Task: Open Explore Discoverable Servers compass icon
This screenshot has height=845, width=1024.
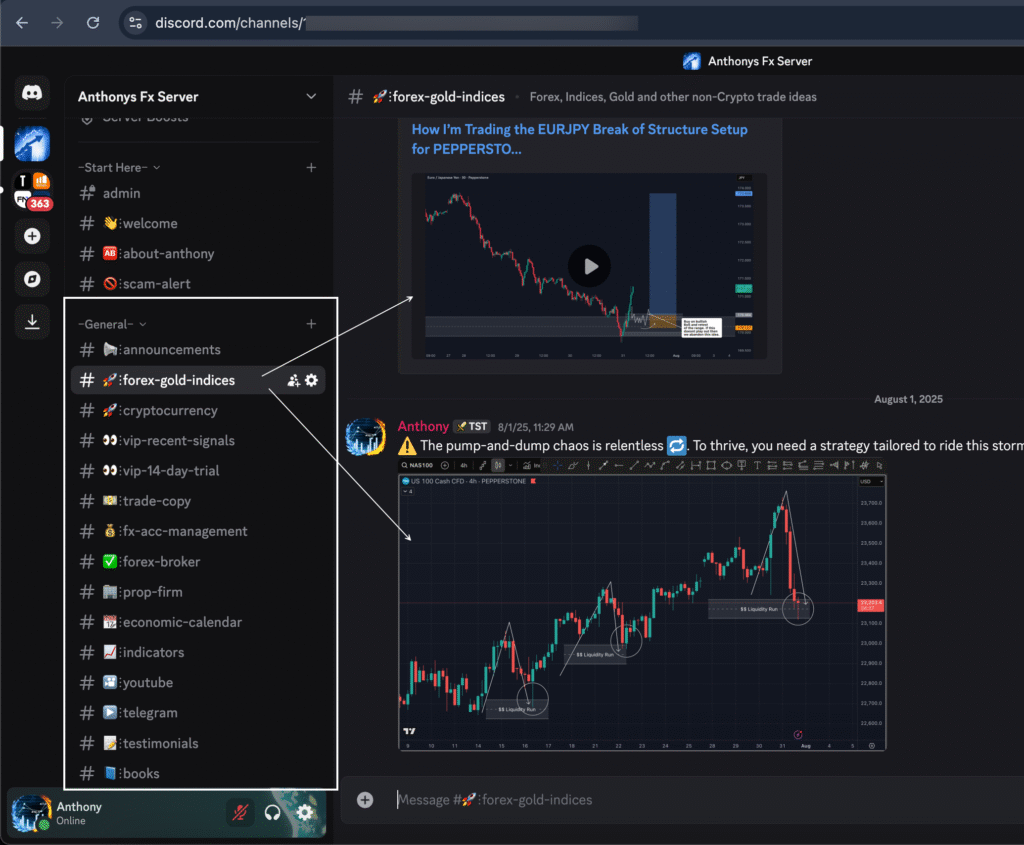Action: [32, 279]
